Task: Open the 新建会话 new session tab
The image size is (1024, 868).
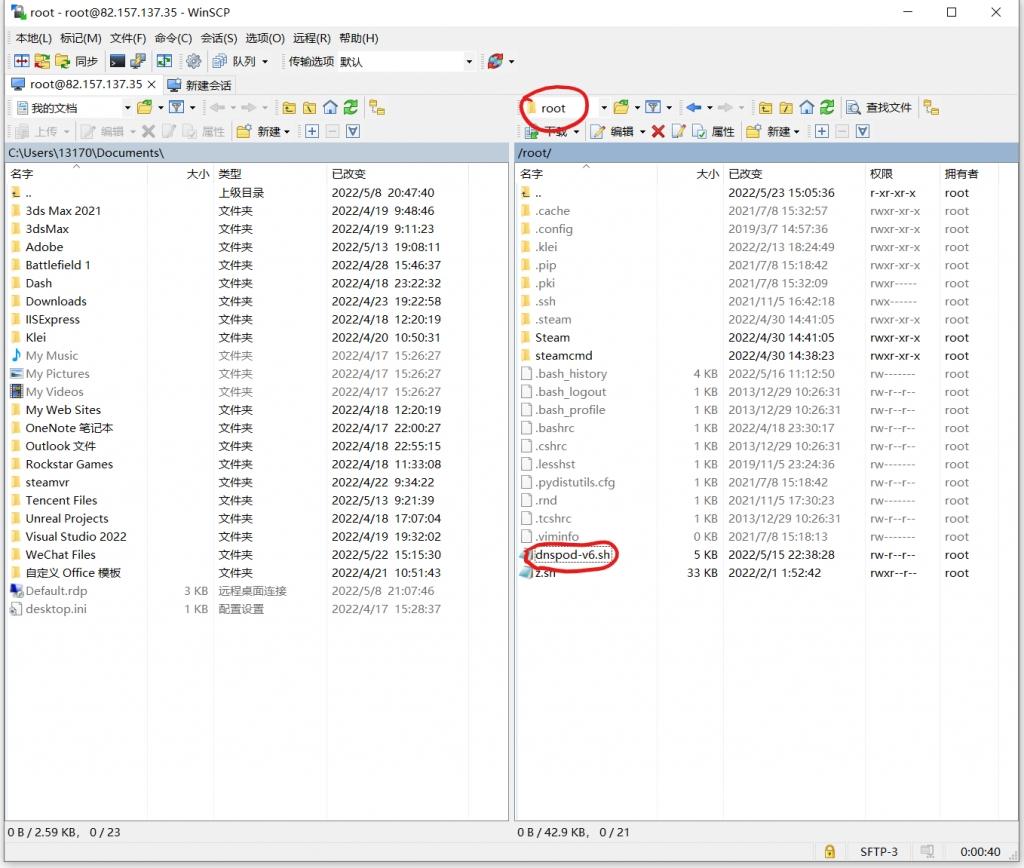Action: [x=199, y=85]
